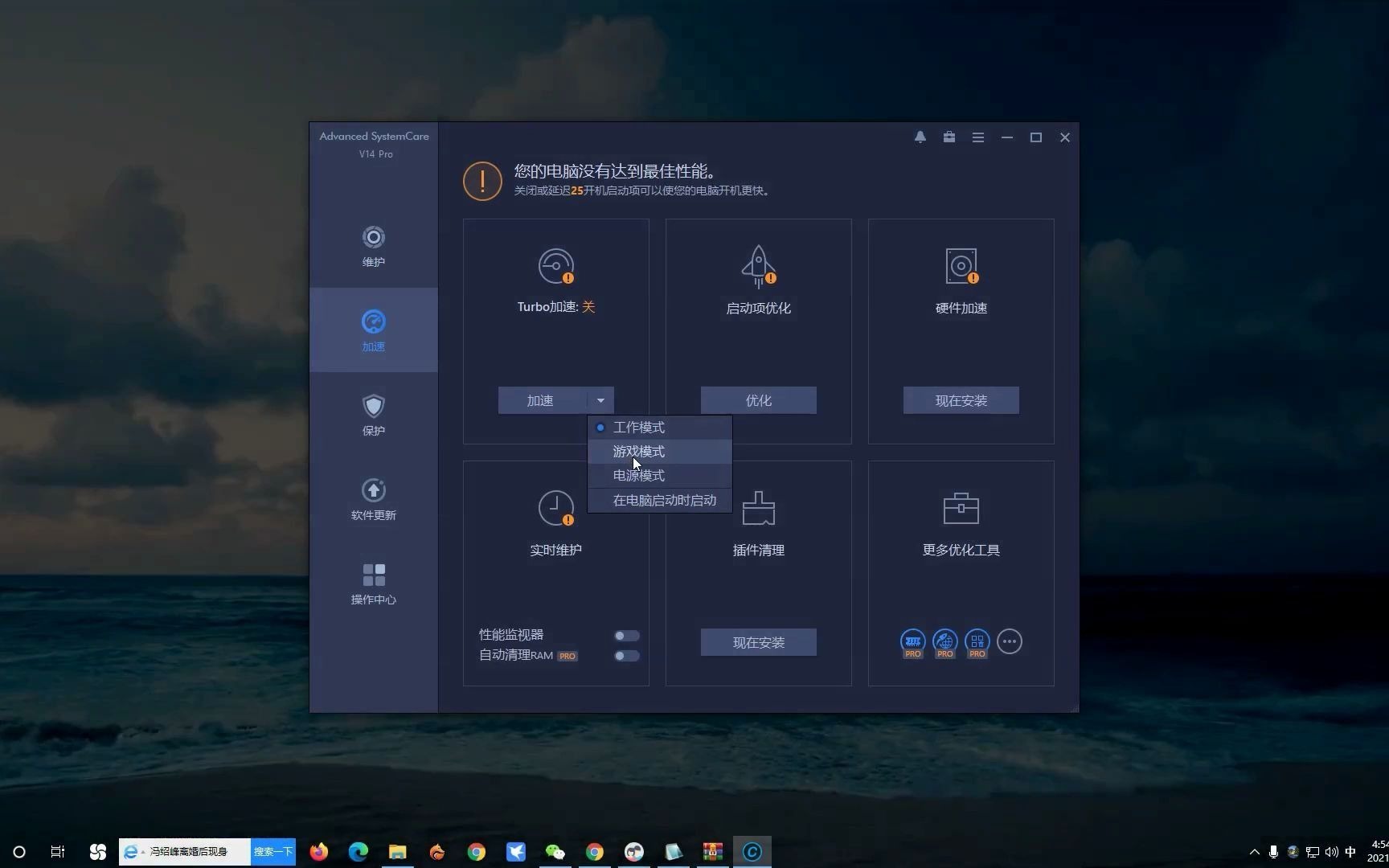Open the 操作中心 (Action Center) section
This screenshot has width=1389, height=868.
click(373, 583)
